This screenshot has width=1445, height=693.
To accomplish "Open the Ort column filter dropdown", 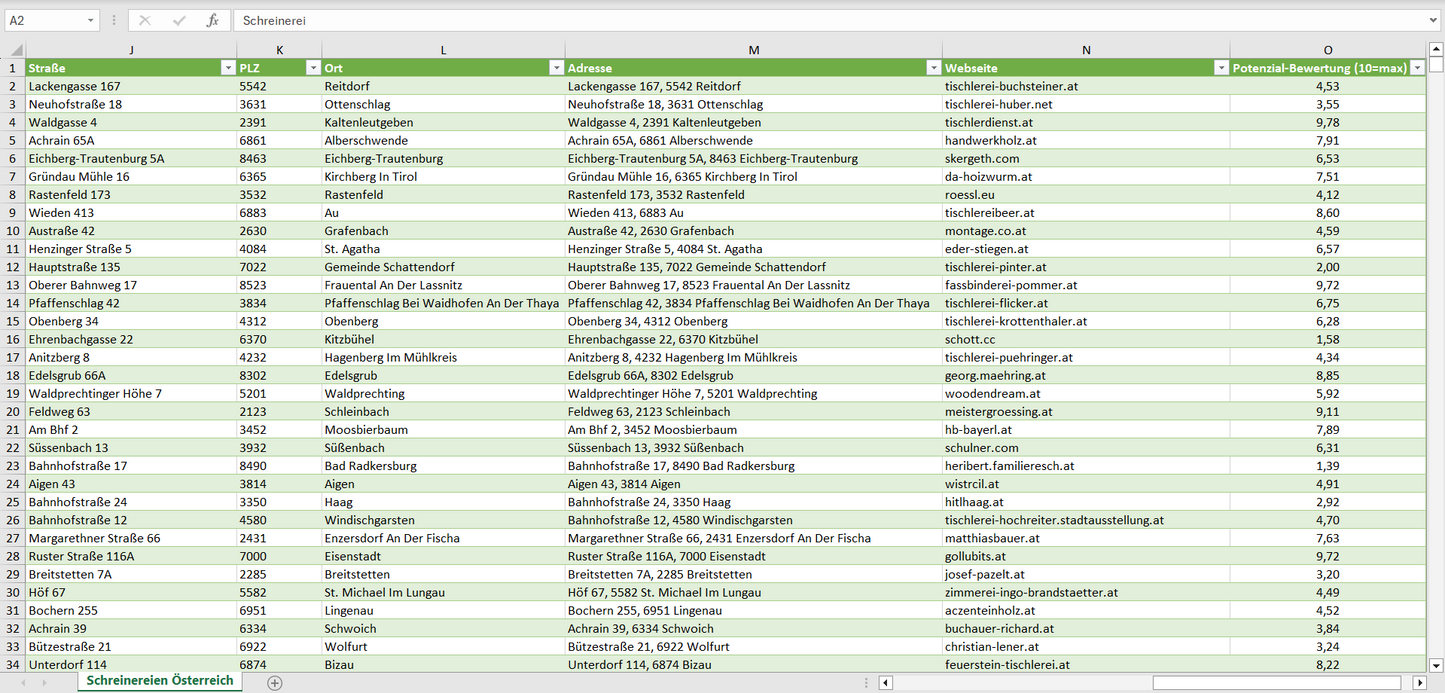I will click(x=556, y=68).
